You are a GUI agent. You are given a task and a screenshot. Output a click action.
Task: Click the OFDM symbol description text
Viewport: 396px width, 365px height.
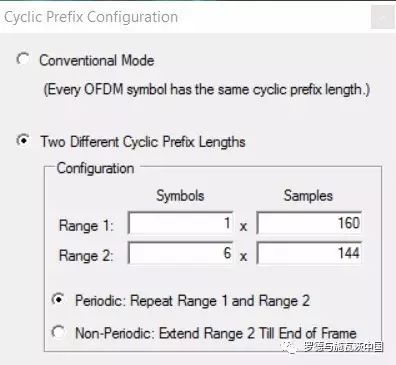[207, 90]
